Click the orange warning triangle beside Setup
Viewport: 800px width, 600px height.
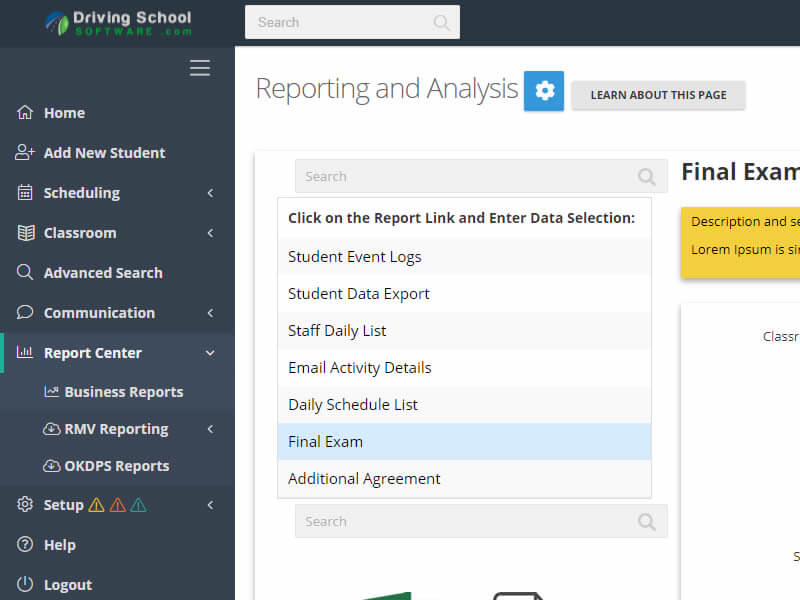[x=117, y=505]
